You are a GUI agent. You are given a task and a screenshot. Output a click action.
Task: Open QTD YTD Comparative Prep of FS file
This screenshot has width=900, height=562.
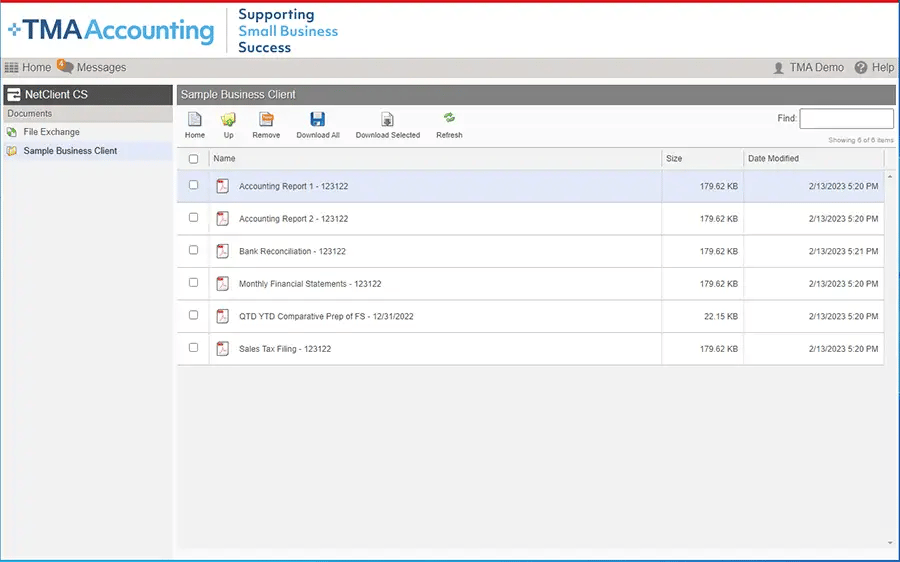pyautogui.click(x=326, y=316)
